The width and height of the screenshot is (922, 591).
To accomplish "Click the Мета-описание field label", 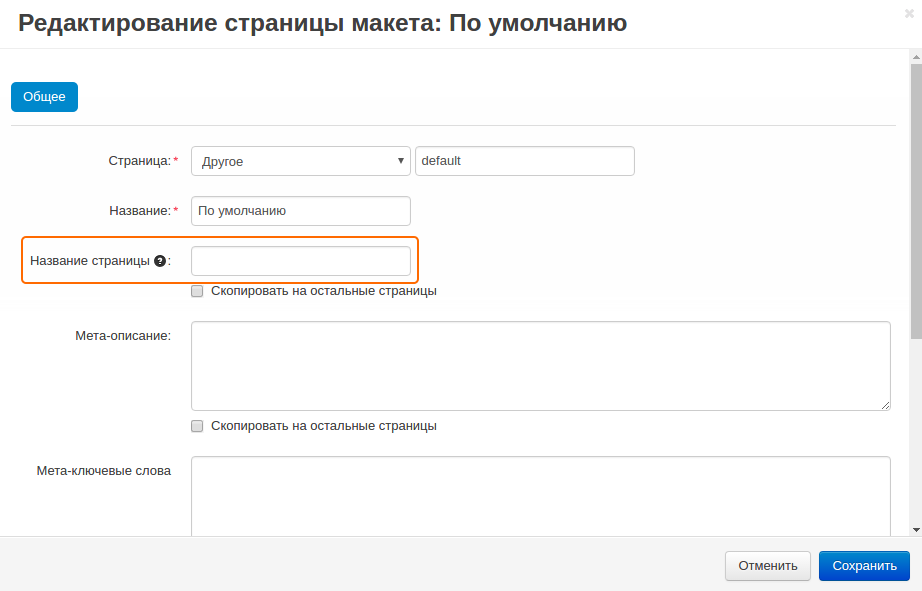I will [122, 335].
